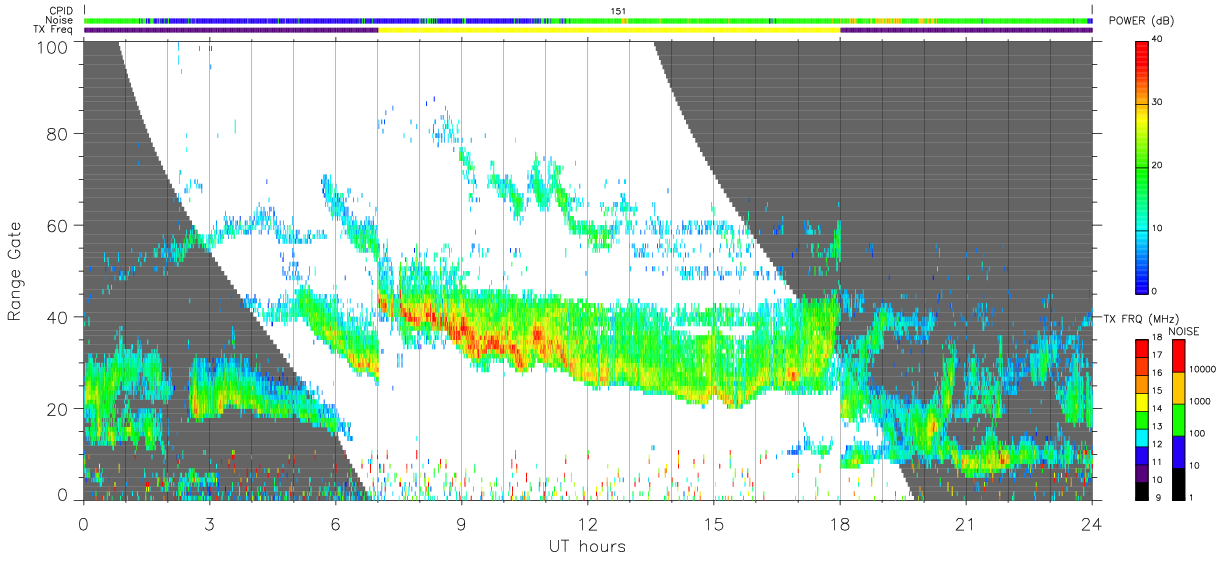Click the 10000 label on the NOISE legend
1228x567 pixels.
pyautogui.click(x=1204, y=370)
